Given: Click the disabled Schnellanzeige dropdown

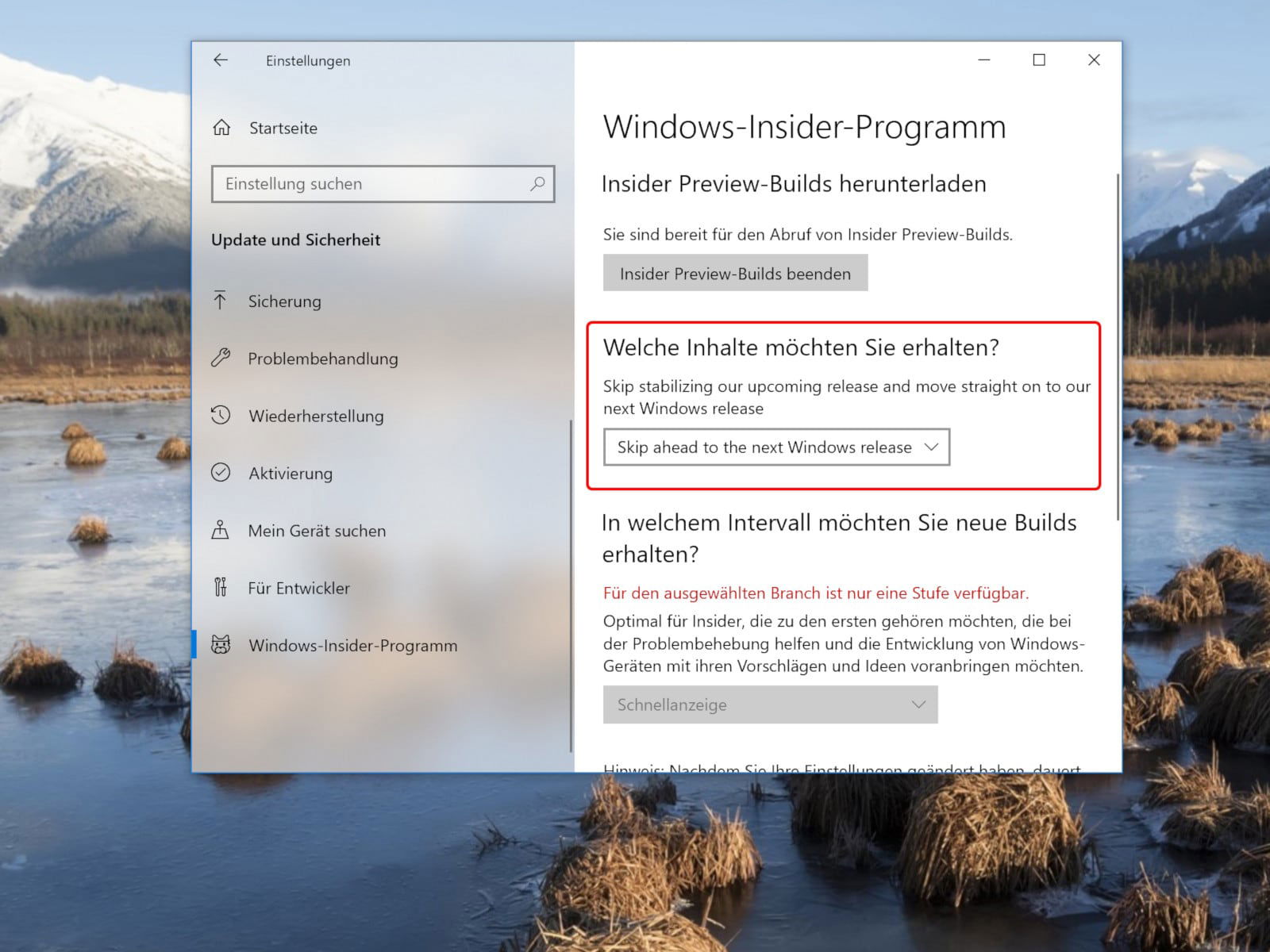Looking at the screenshot, I should pos(770,704).
